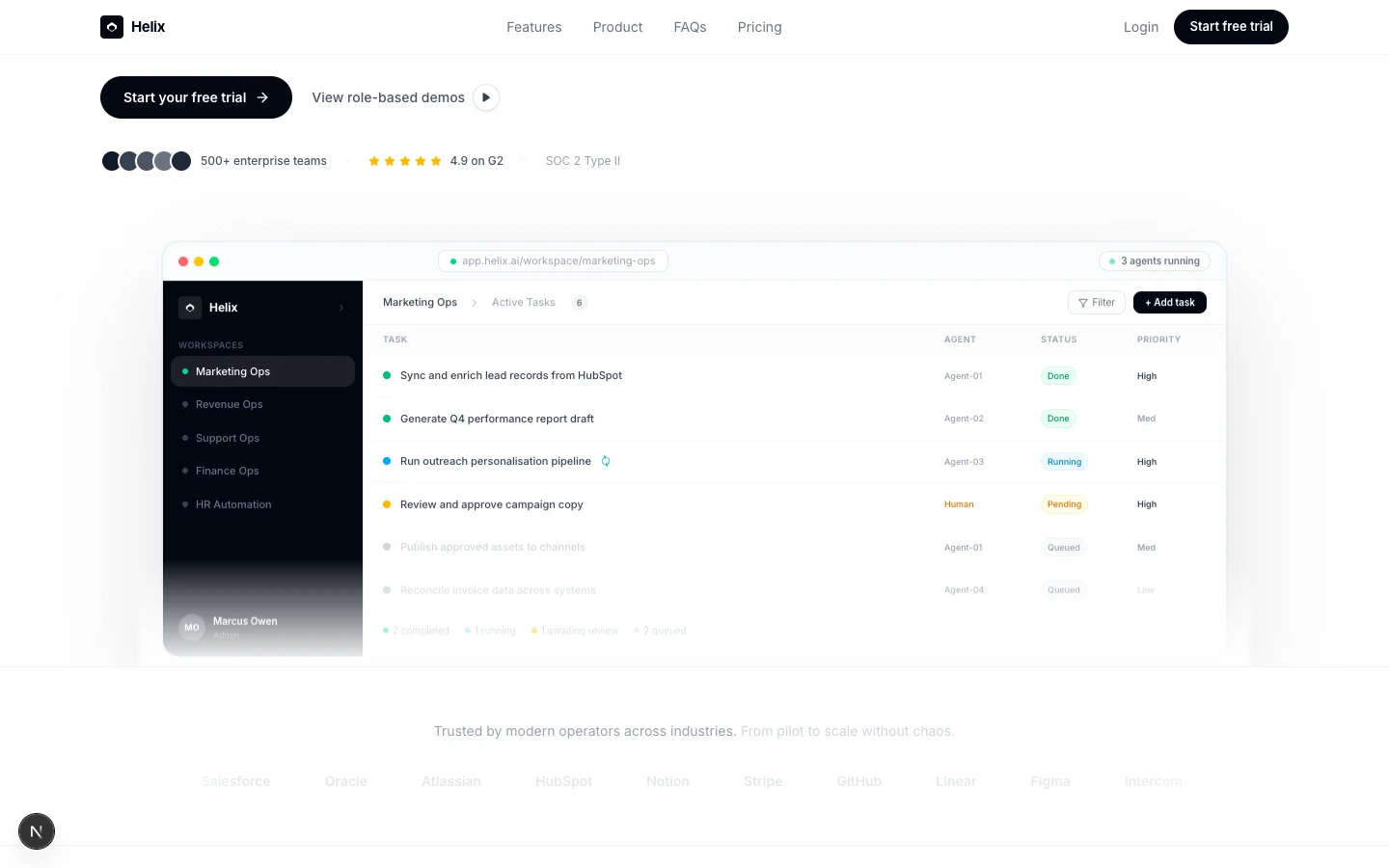Screen dimensions: 1389x868
Task: Click the SOC 2 Type II label
Action: coord(583,161)
